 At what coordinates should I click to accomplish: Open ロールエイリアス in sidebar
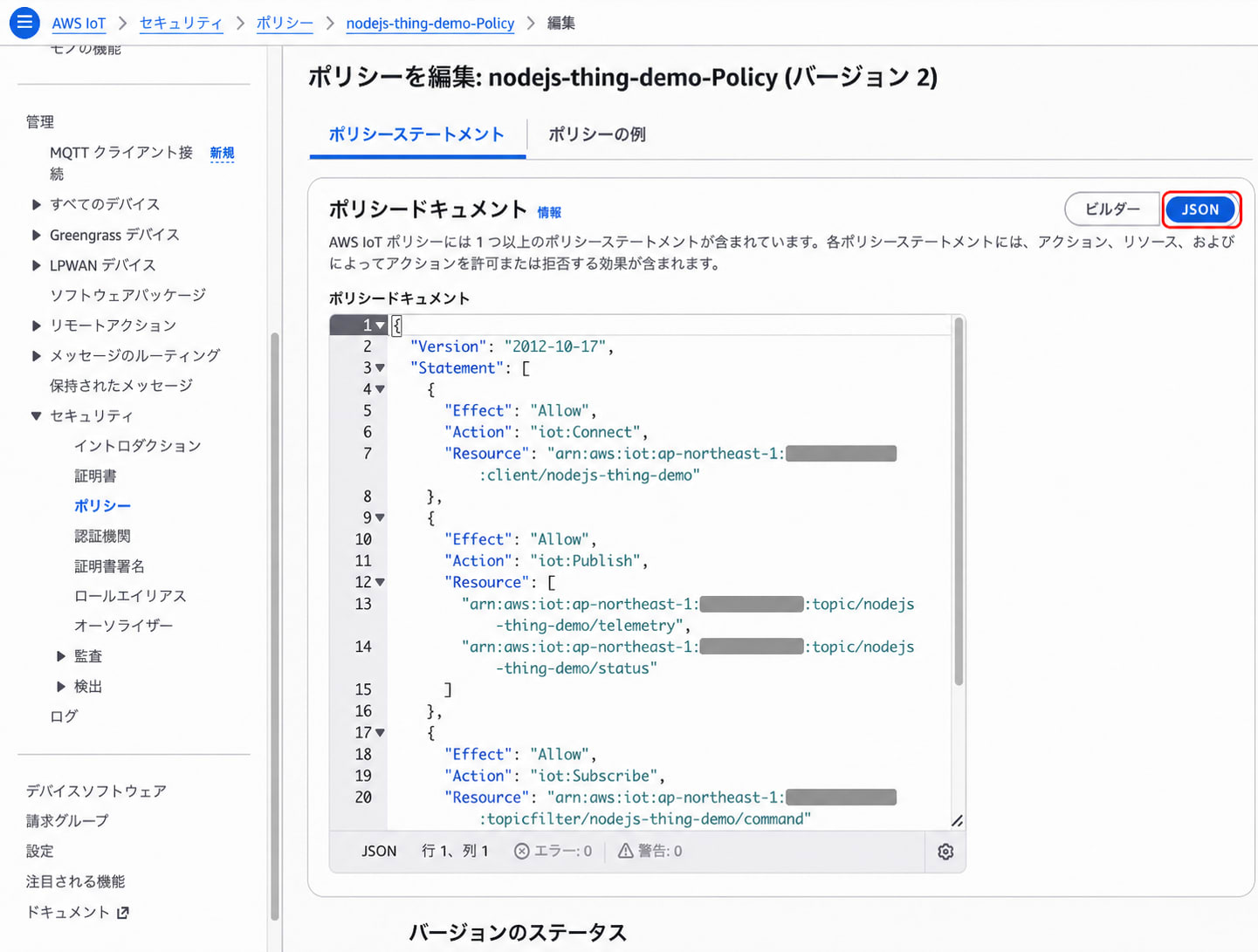tap(130, 596)
